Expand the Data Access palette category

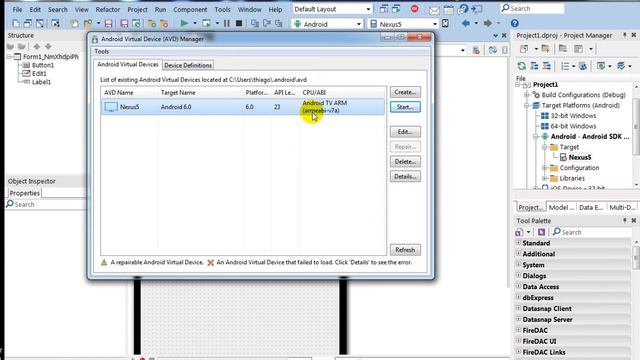pyautogui.click(x=518, y=287)
